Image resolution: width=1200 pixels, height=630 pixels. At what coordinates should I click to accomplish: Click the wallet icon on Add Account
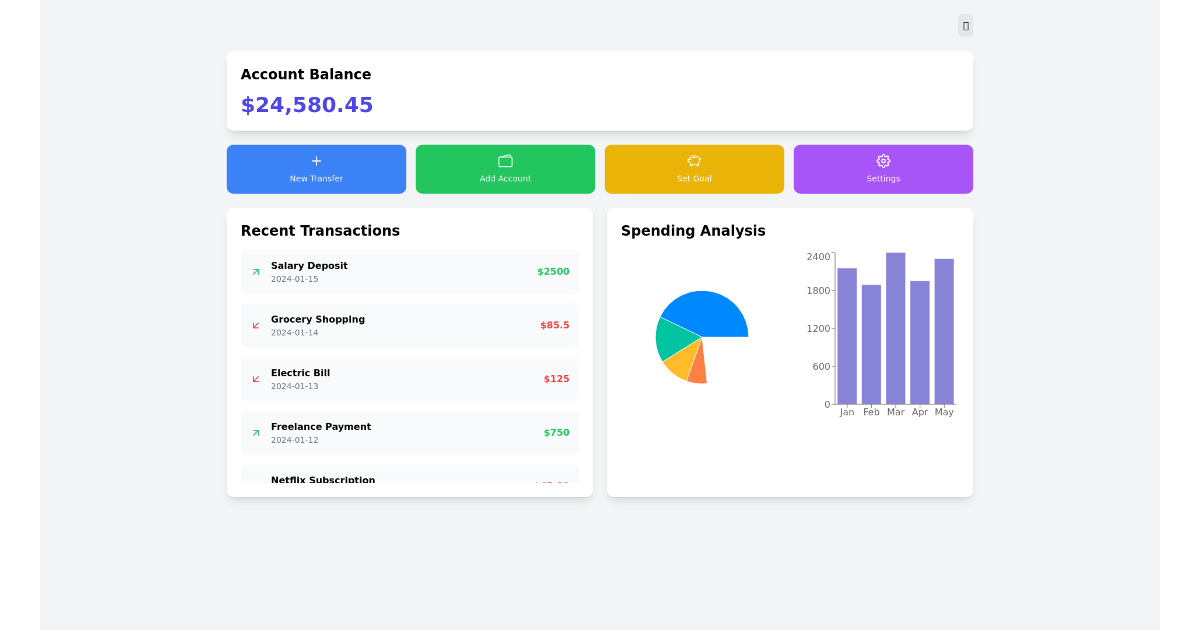click(x=505, y=161)
